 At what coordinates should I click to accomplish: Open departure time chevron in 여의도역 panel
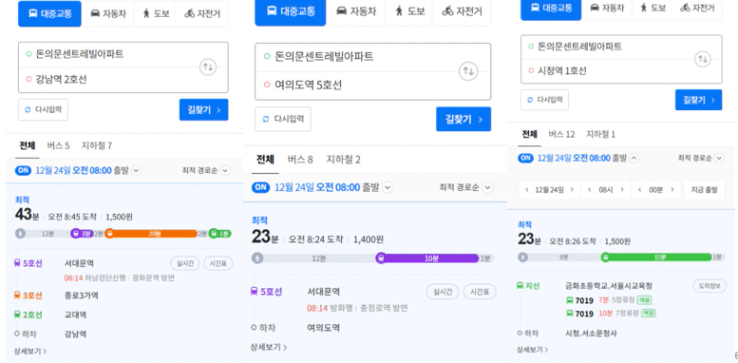coord(388,187)
